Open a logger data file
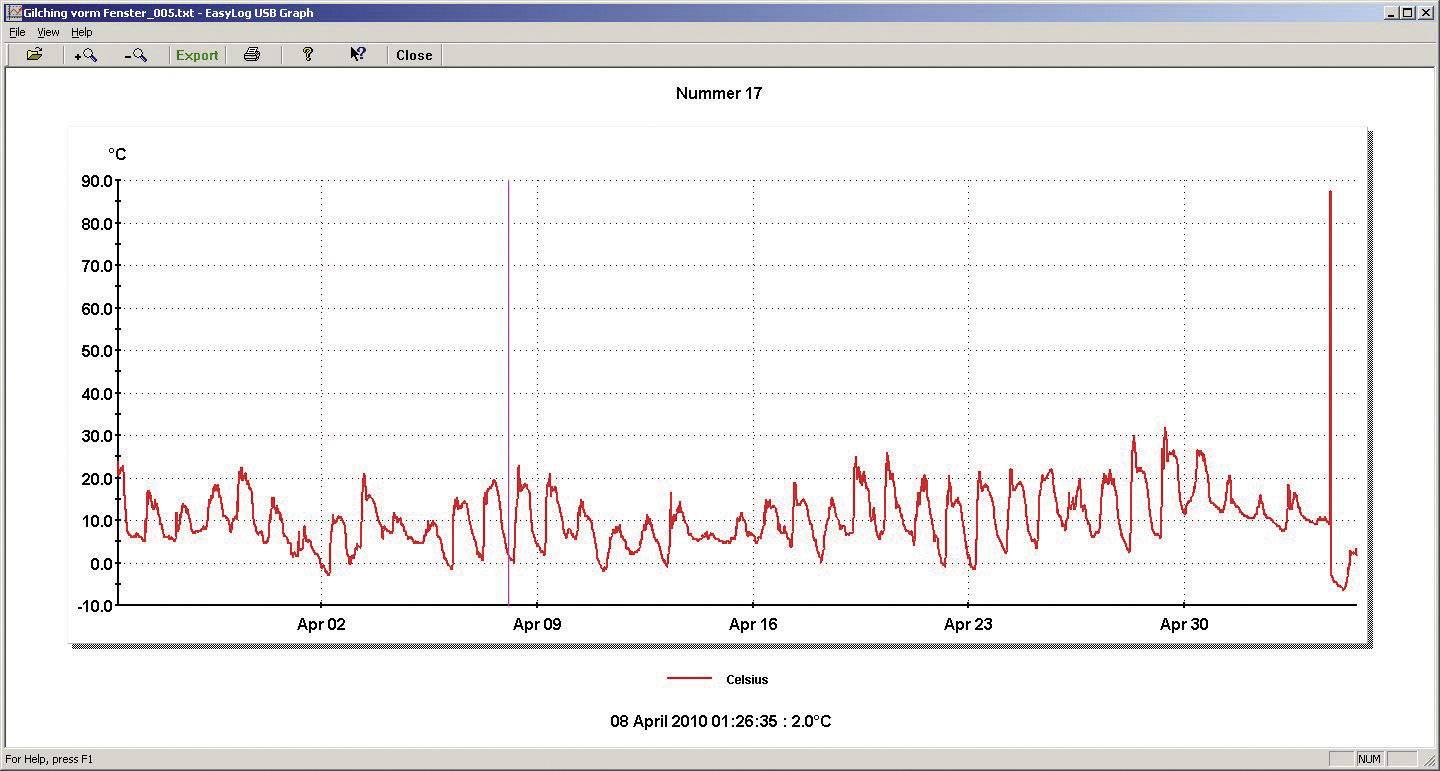 [x=33, y=54]
